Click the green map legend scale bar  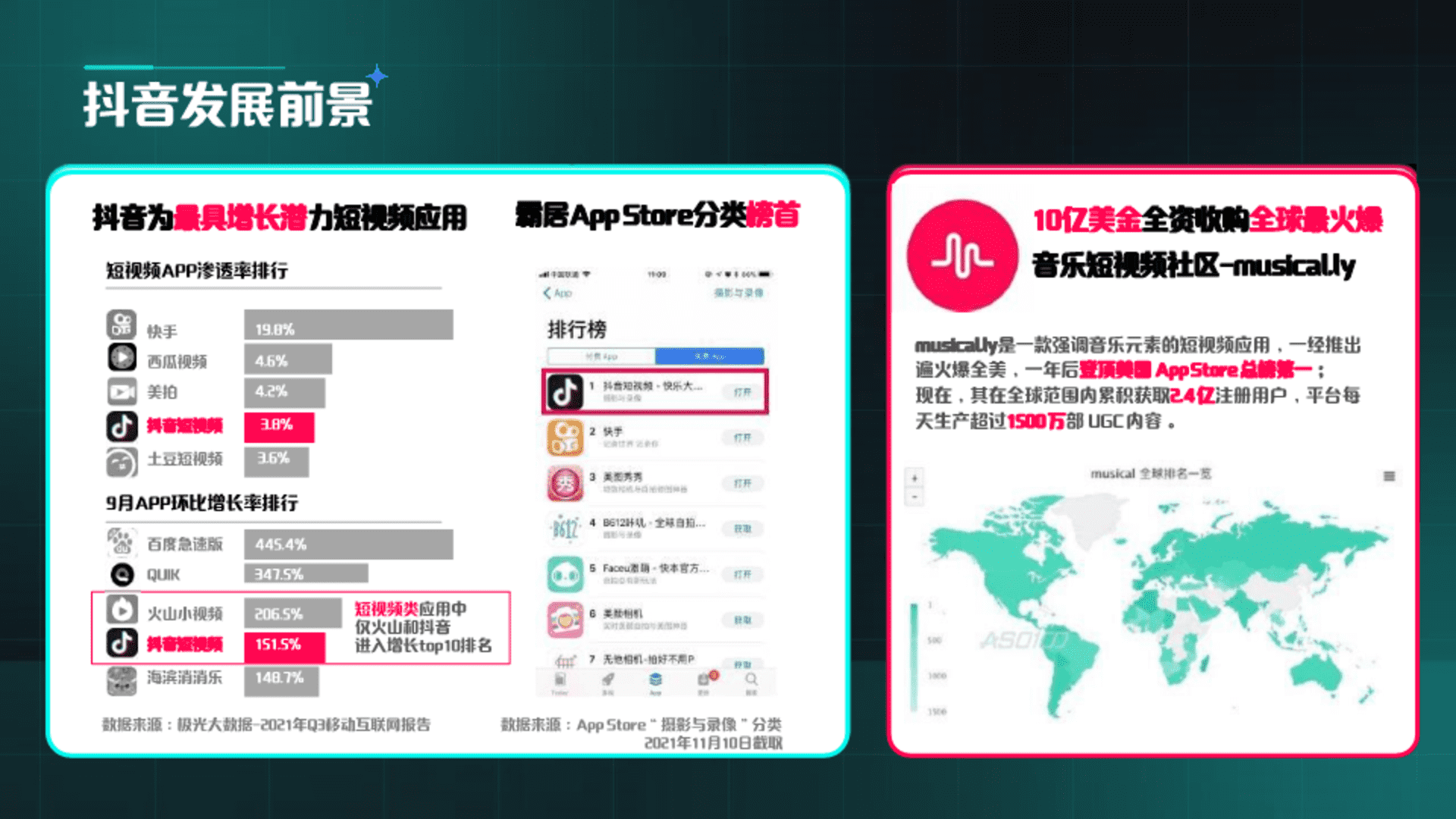914,657
